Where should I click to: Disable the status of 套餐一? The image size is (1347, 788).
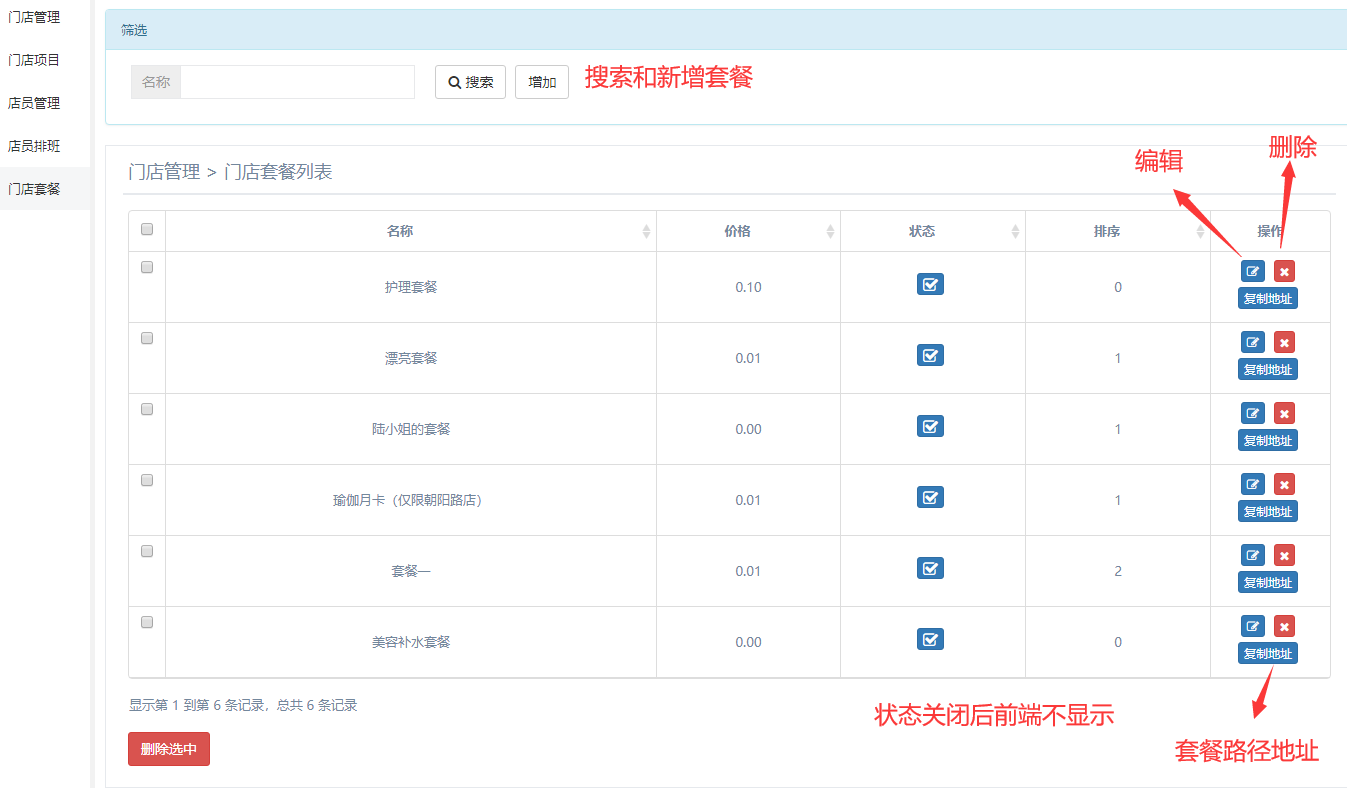click(x=930, y=568)
